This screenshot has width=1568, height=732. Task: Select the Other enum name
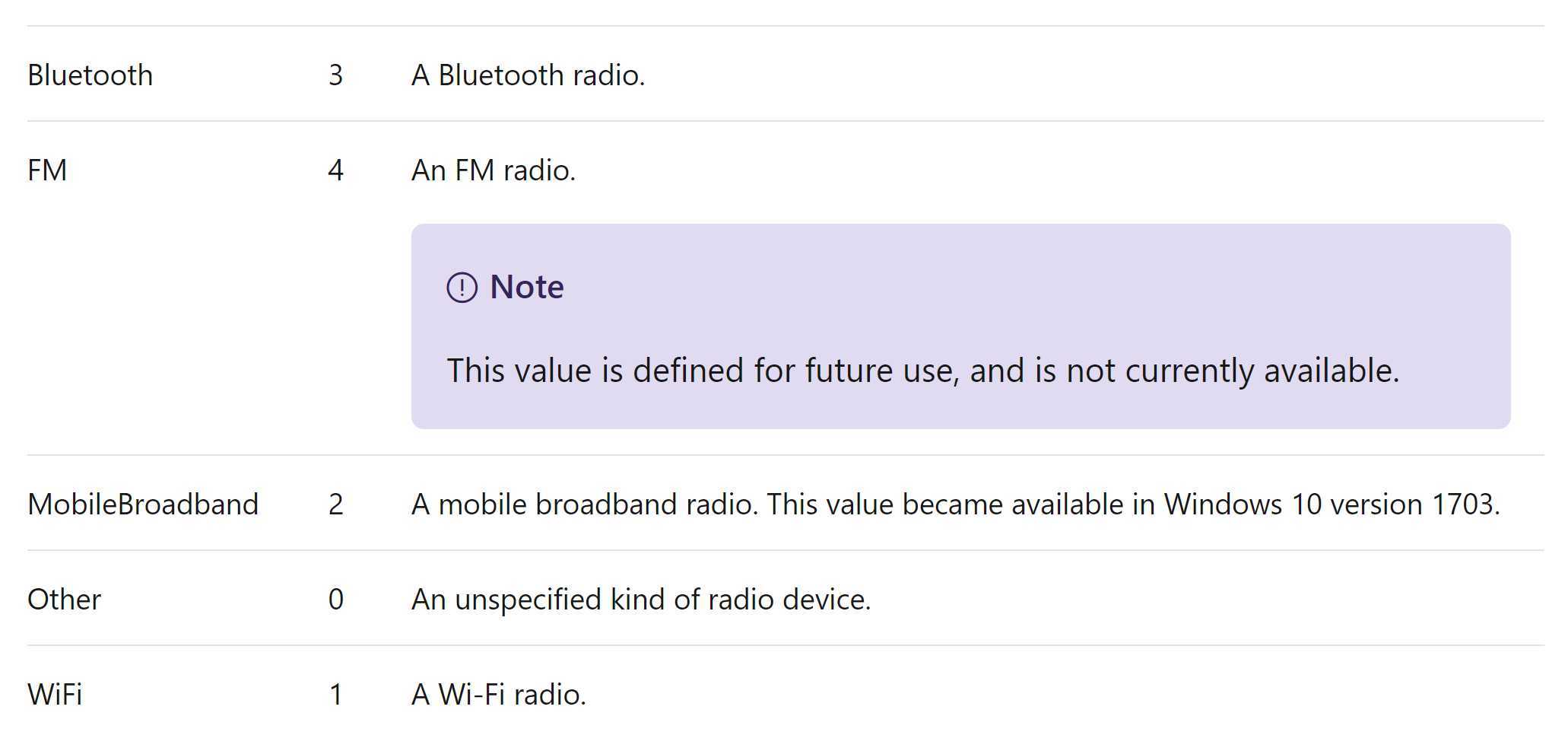(64, 600)
